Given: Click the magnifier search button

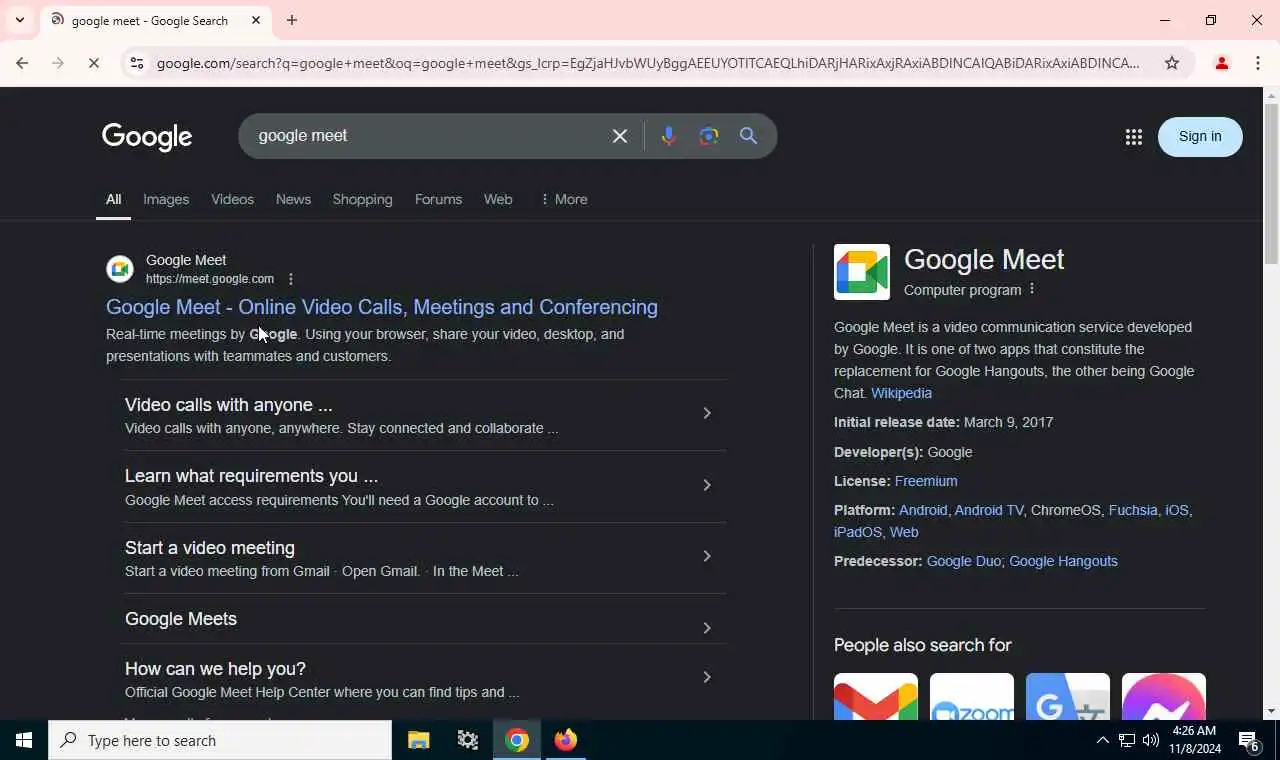Looking at the screenshot, I should coord(749,136).
